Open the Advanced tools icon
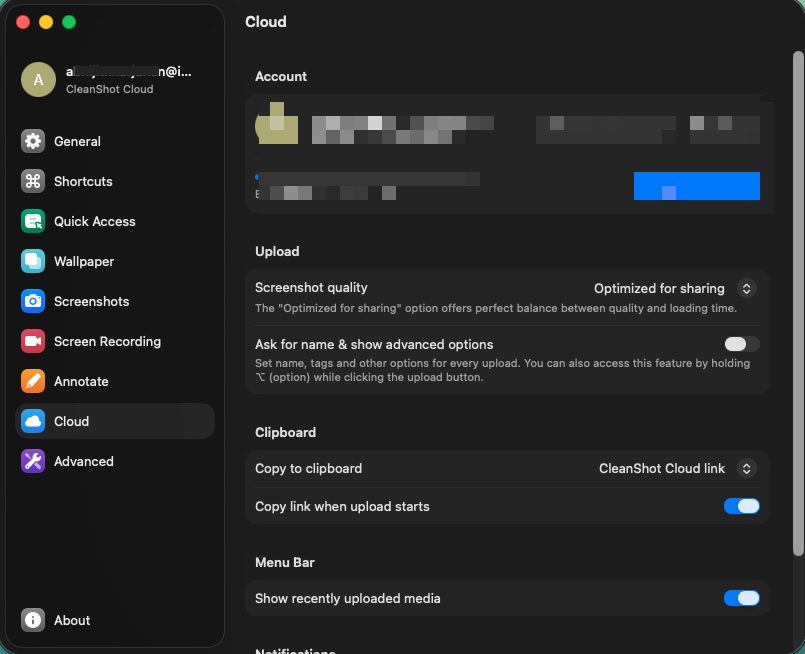The width and height of the screenshot is (805, 654). [x=33, y=461]
